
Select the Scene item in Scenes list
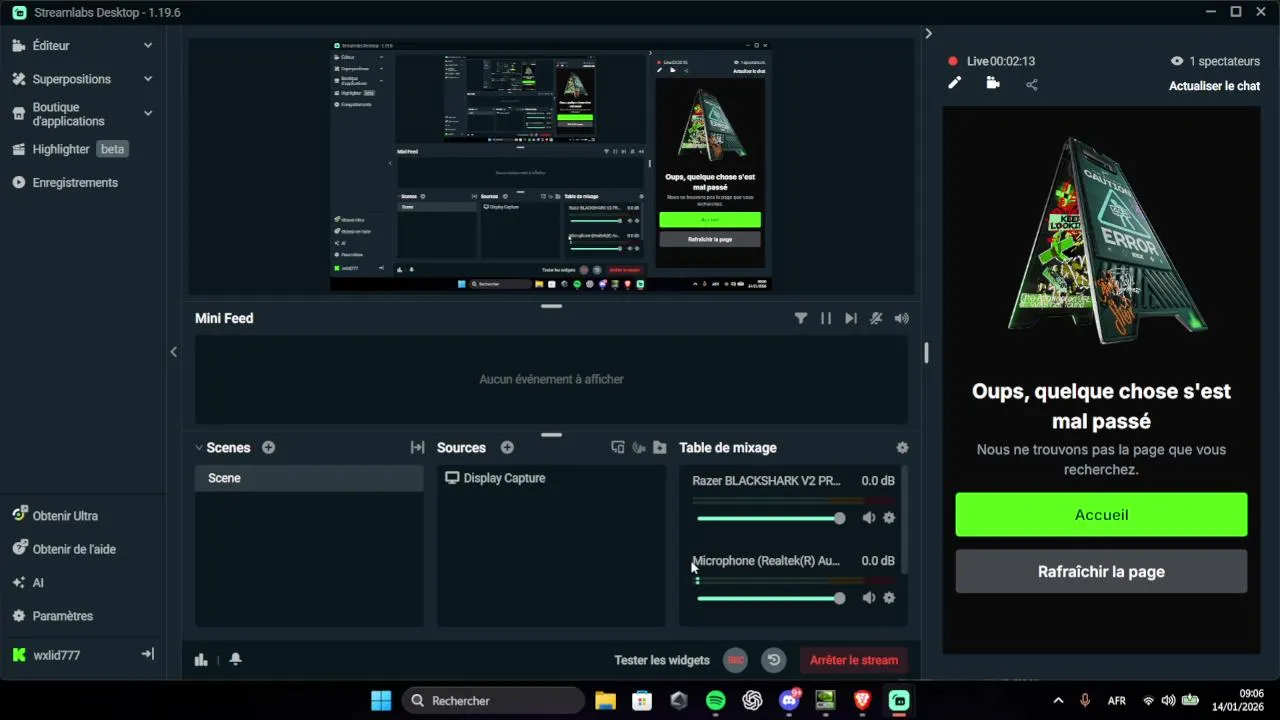click(309, 478)
